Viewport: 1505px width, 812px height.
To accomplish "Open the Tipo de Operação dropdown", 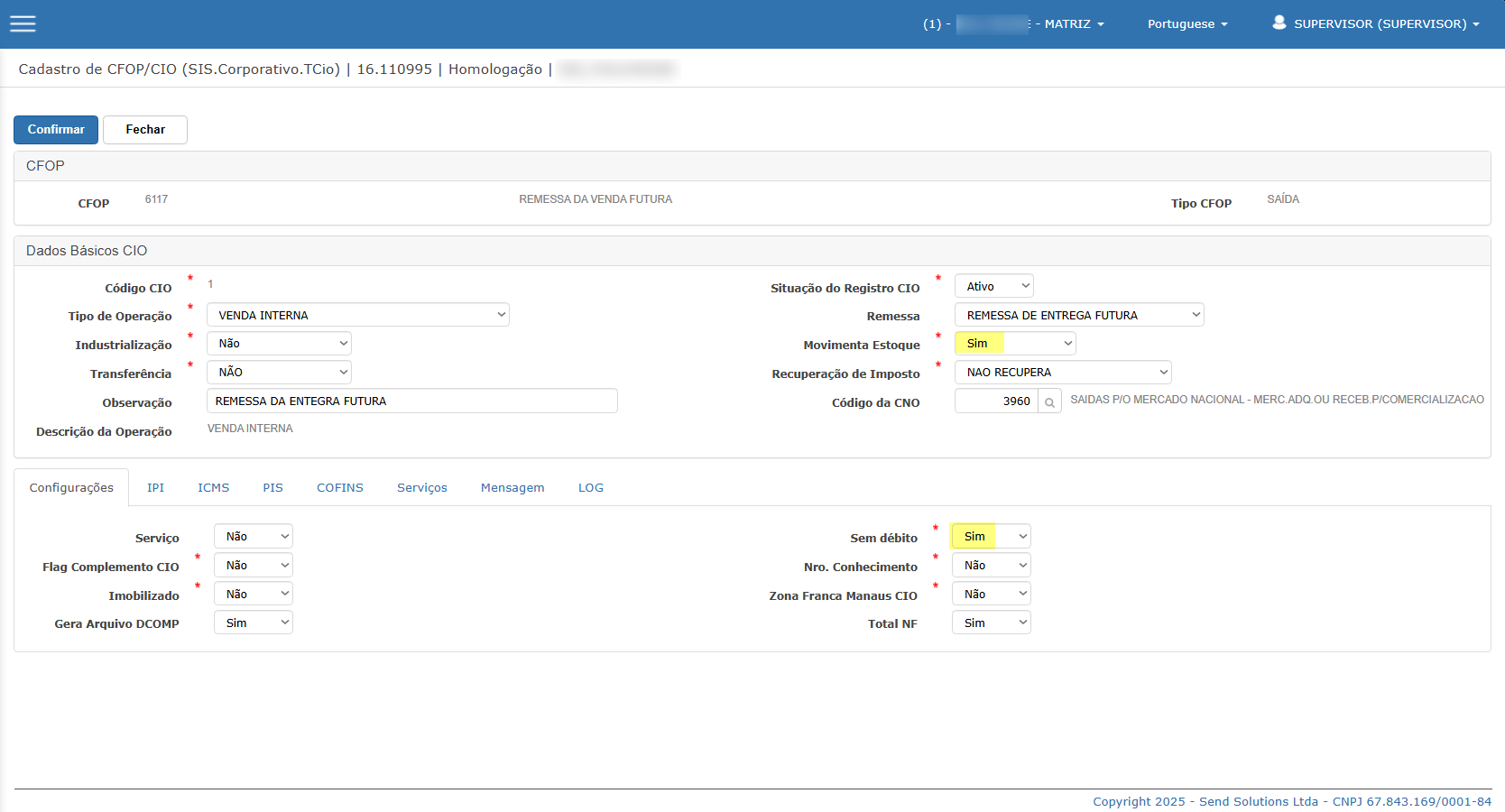I will (x=358, y=315).
